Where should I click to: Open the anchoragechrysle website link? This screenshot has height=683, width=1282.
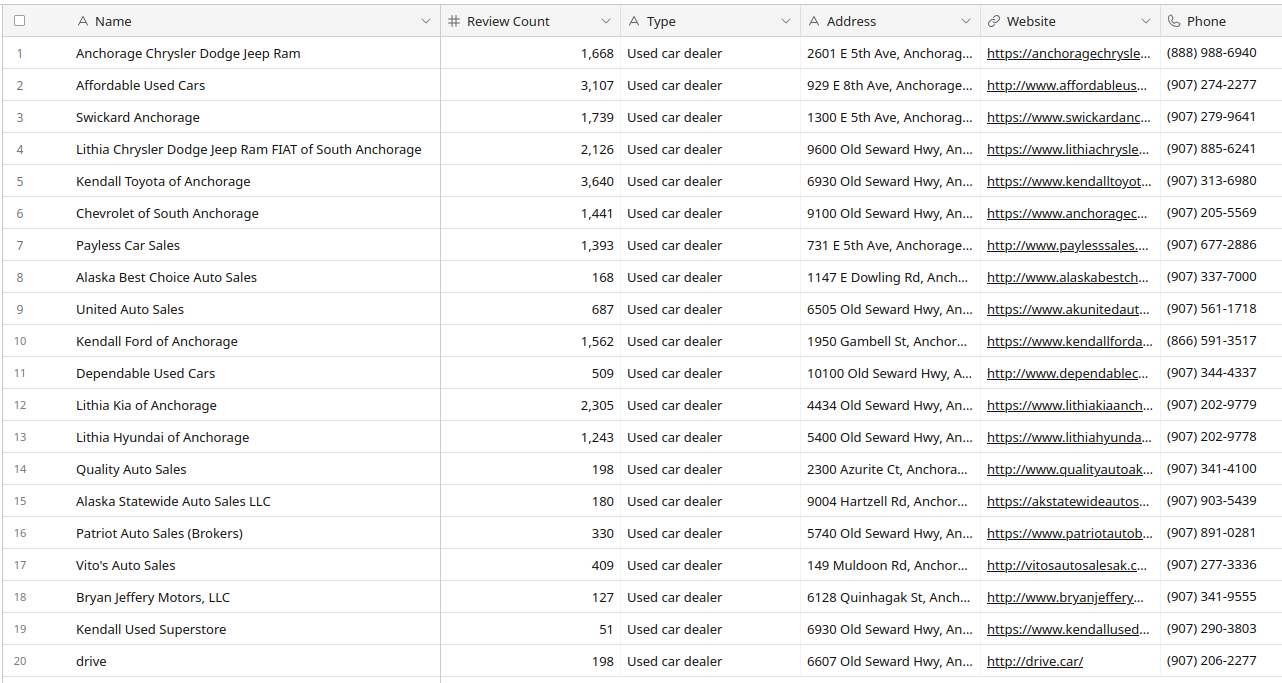[1069, 53]
